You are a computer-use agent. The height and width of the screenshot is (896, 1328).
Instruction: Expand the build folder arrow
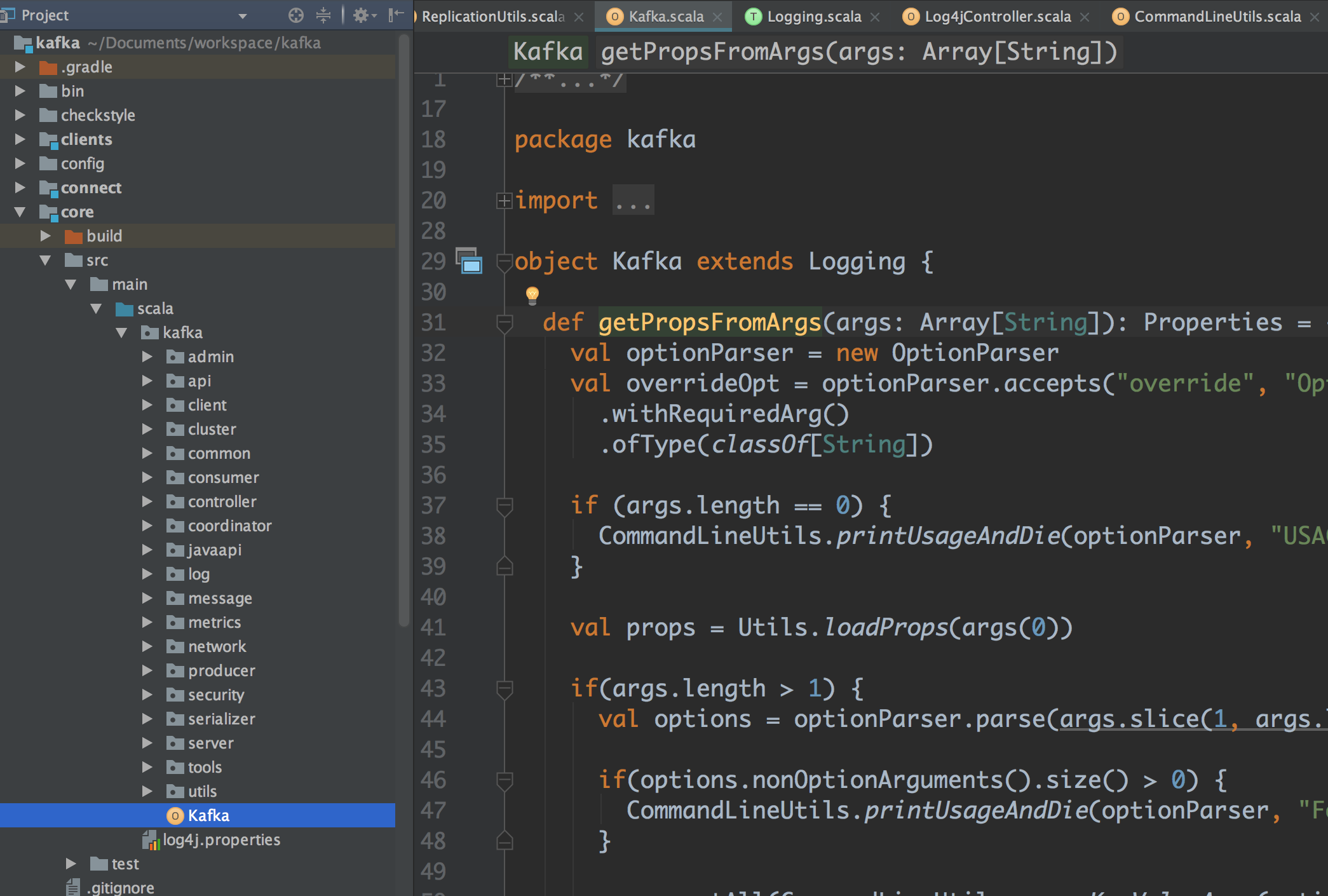point(45,236)
